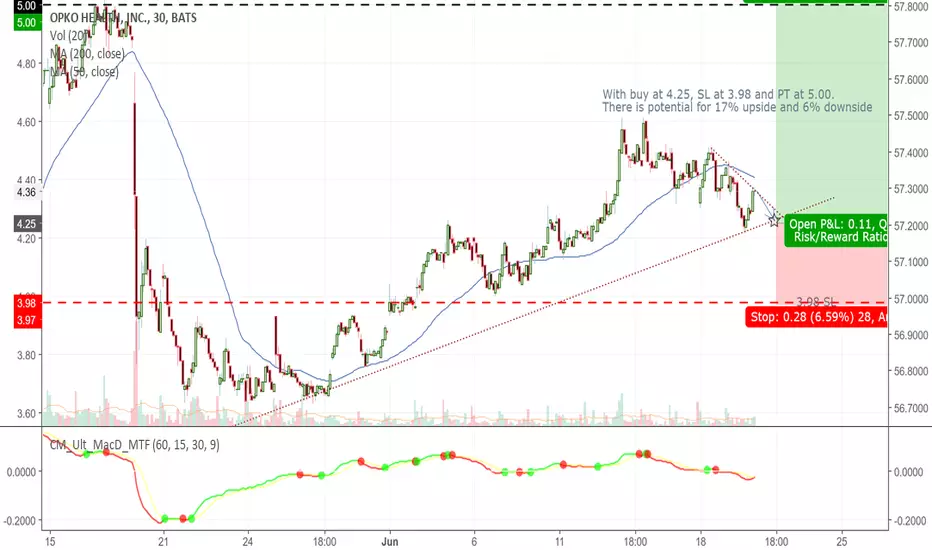Click the 3.60 left price scale value
Viewport: 932px width, 550px height.
pos(26,414)
